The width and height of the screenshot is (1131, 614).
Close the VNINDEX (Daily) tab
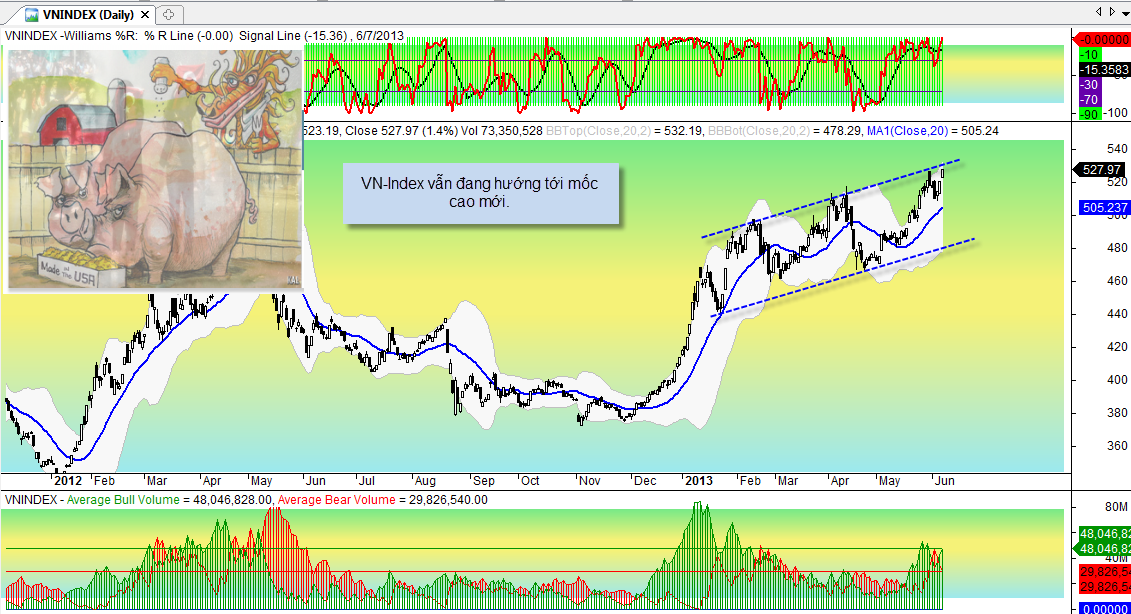[144, 14]
